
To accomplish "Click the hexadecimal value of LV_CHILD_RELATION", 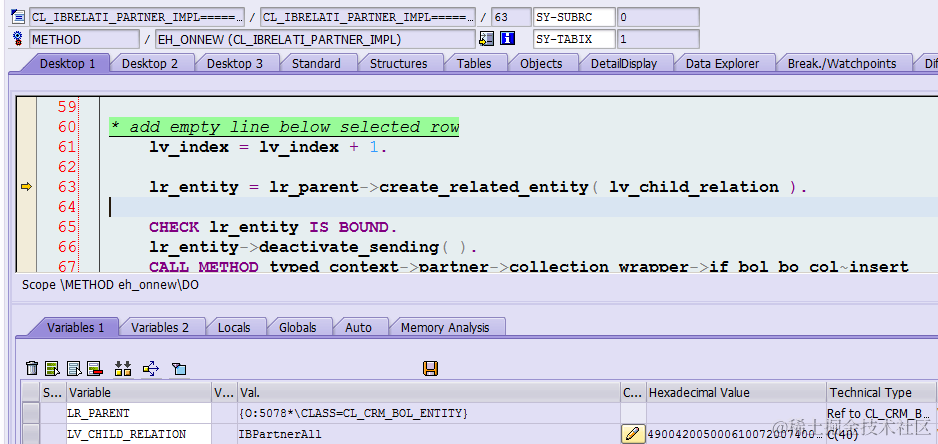I will 736,434.
